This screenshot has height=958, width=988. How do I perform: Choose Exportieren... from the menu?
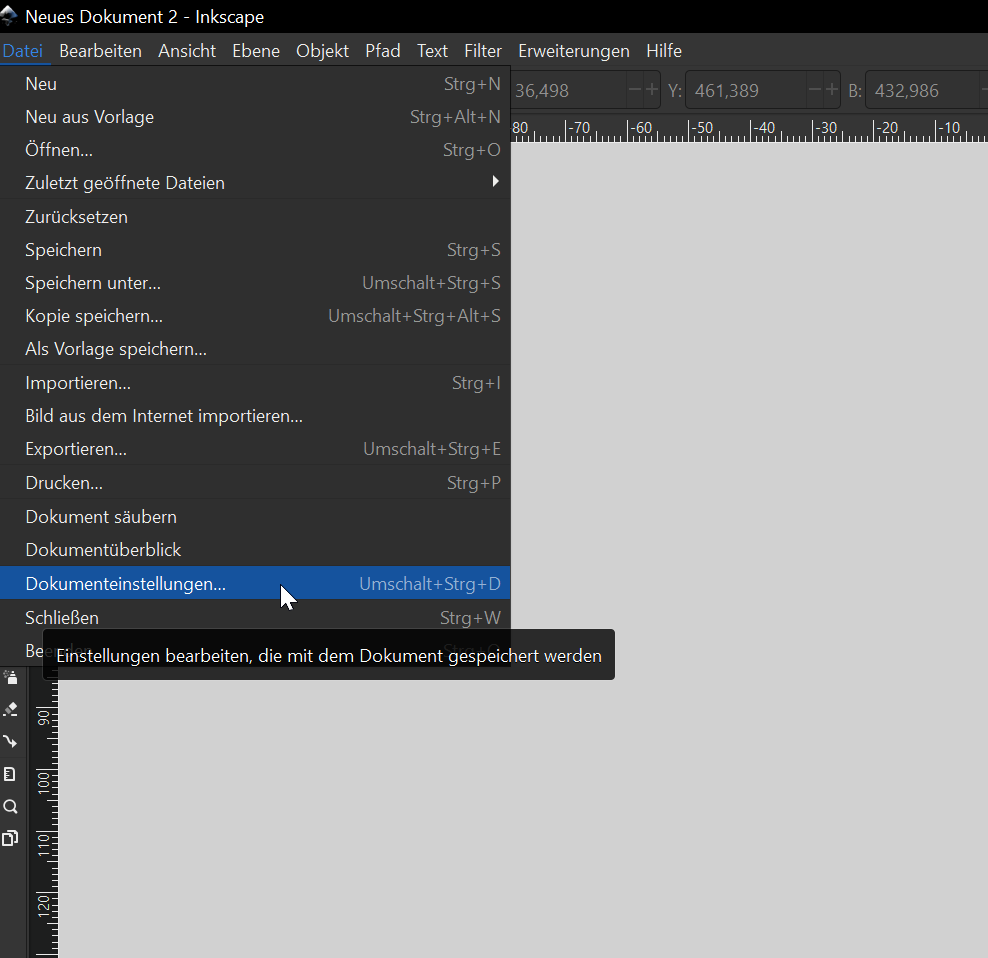[x=255, y=449]
